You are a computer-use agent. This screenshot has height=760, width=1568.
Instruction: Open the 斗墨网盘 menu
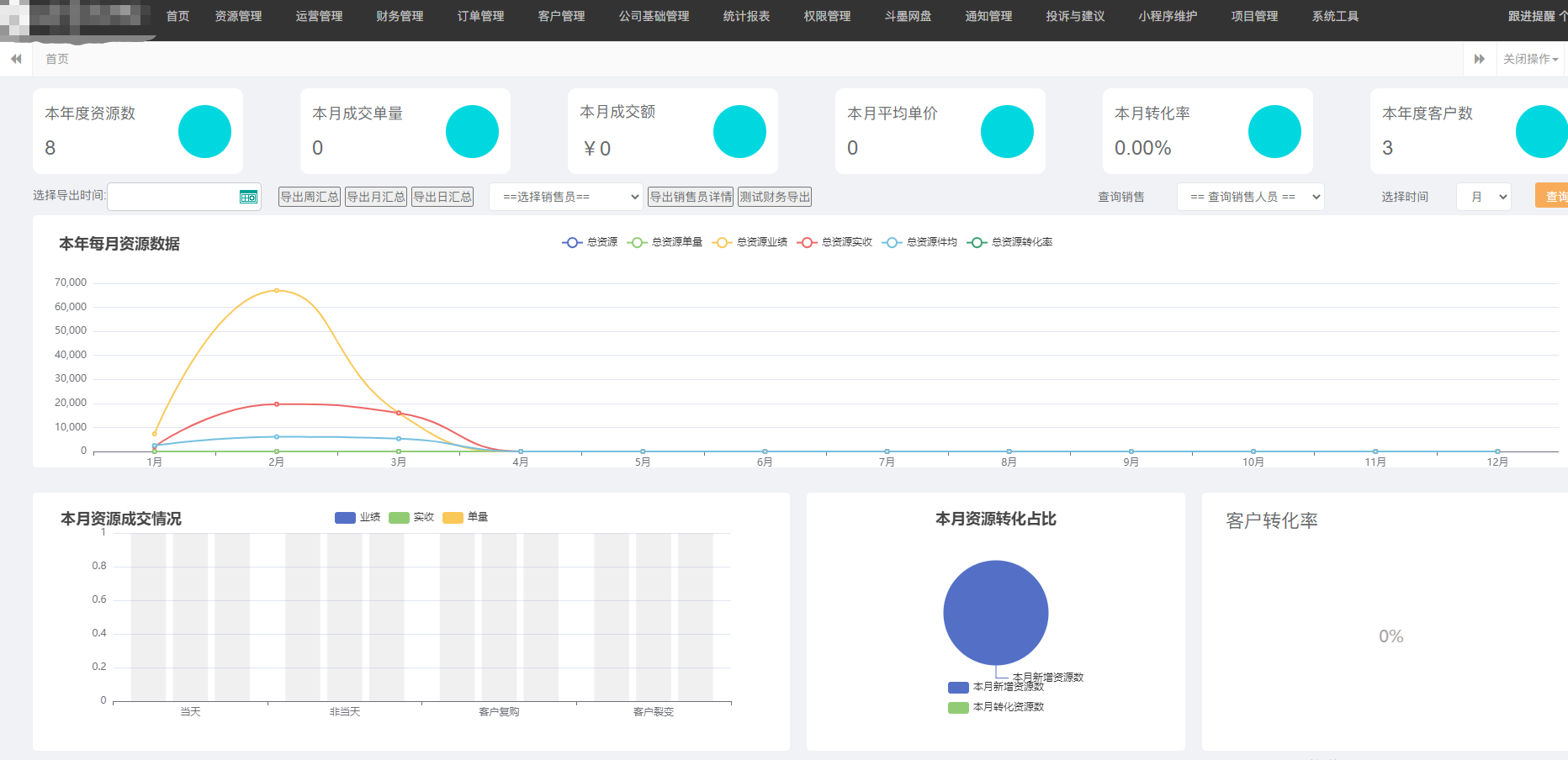(908, 15)
